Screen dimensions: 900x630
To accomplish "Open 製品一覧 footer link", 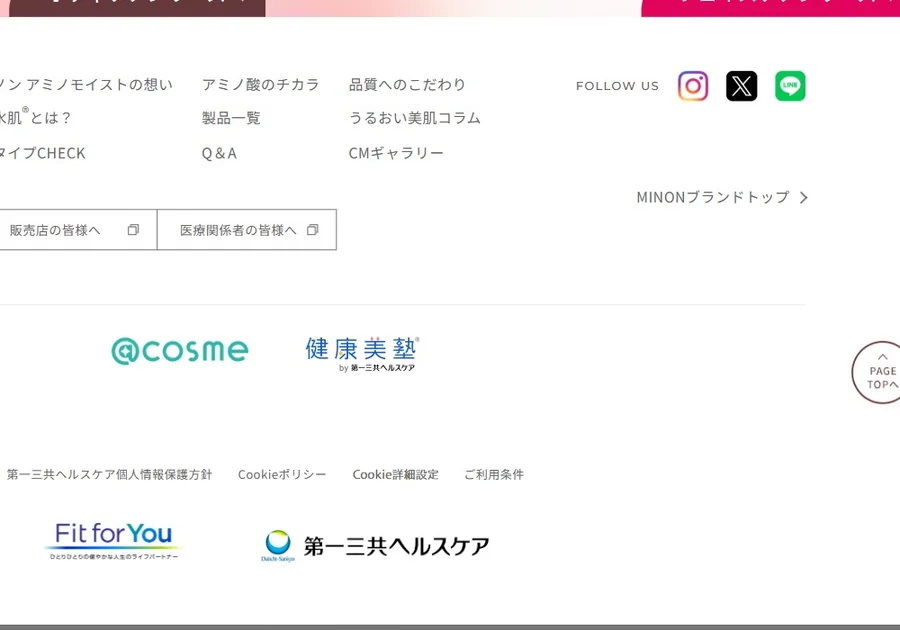I will (231, 118).
